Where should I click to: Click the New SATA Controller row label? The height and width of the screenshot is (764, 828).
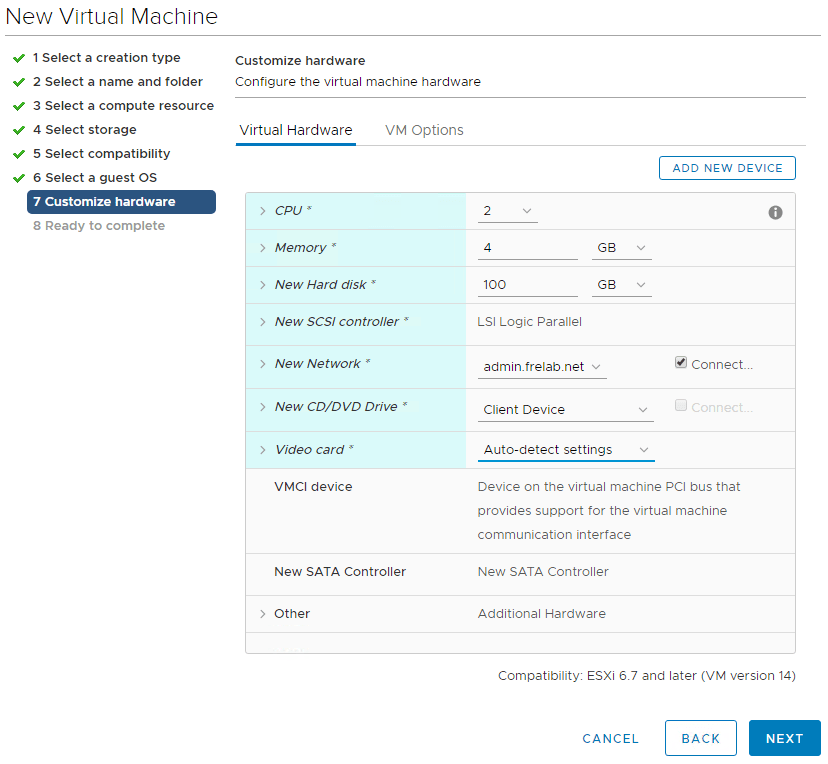(340, 572)
